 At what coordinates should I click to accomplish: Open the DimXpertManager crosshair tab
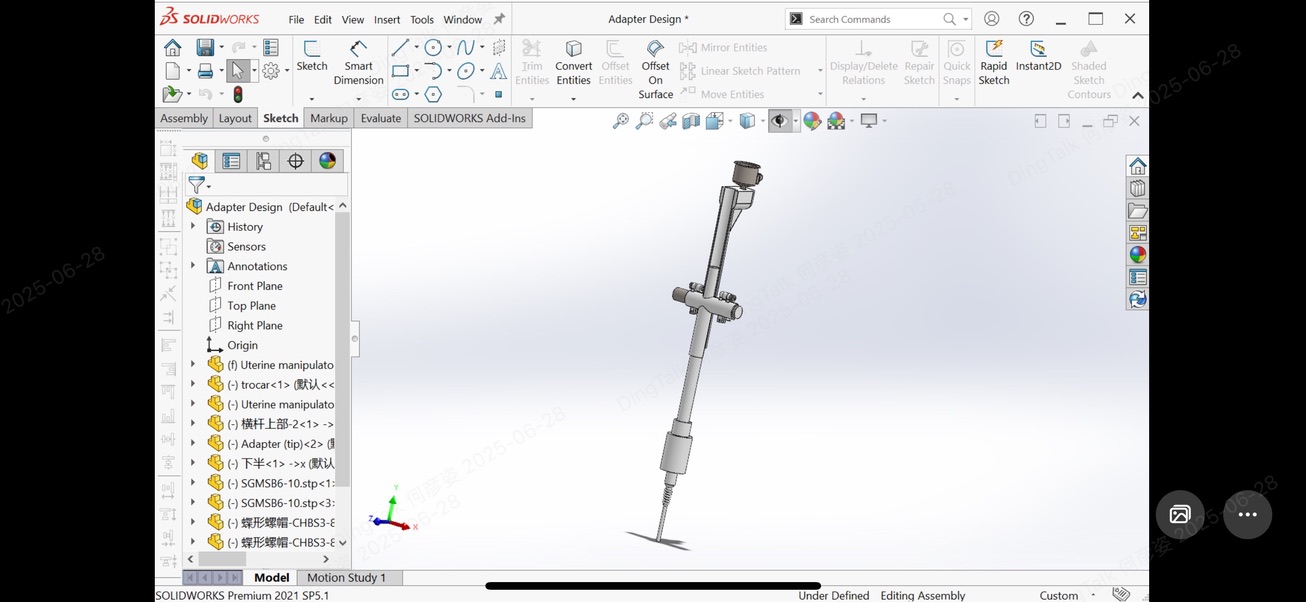295,161
